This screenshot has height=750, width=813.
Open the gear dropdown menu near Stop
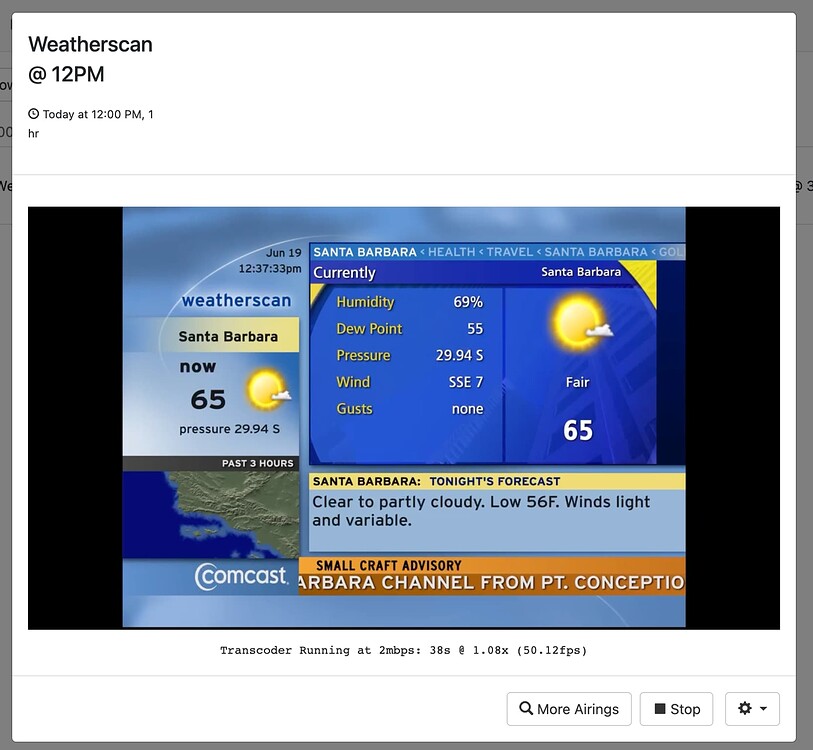click(x=752, y=709)
